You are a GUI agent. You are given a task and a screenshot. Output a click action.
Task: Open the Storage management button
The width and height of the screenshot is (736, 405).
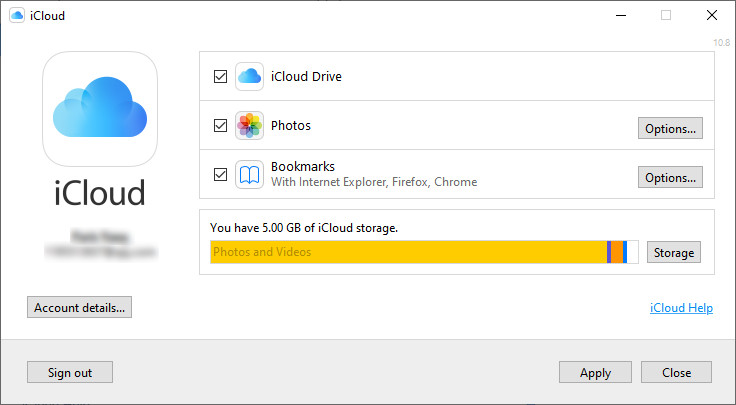674,252
